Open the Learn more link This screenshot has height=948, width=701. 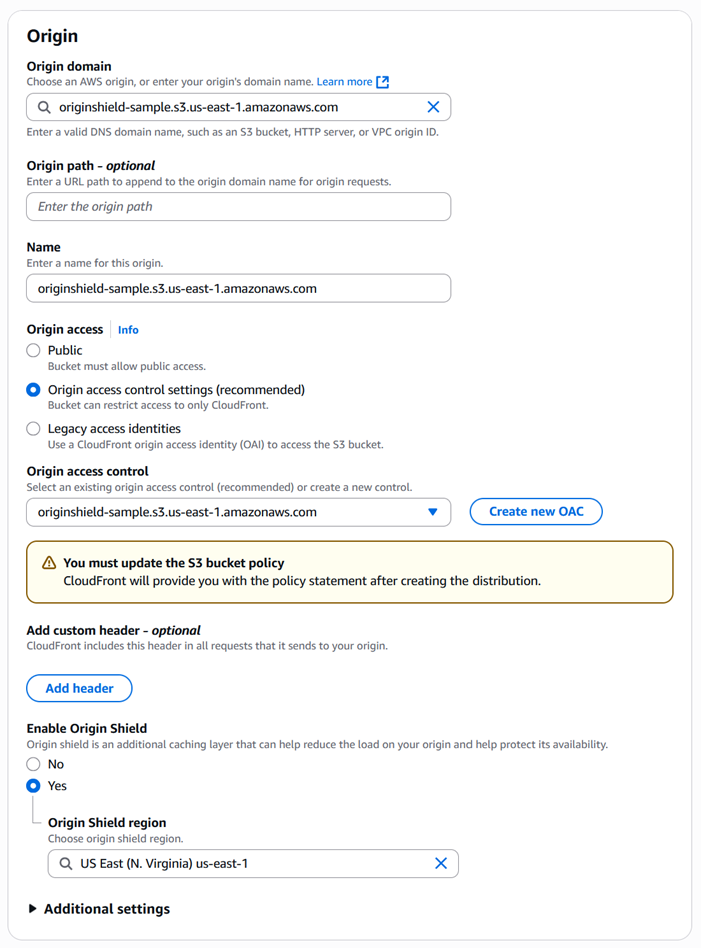tap(345, 82)
